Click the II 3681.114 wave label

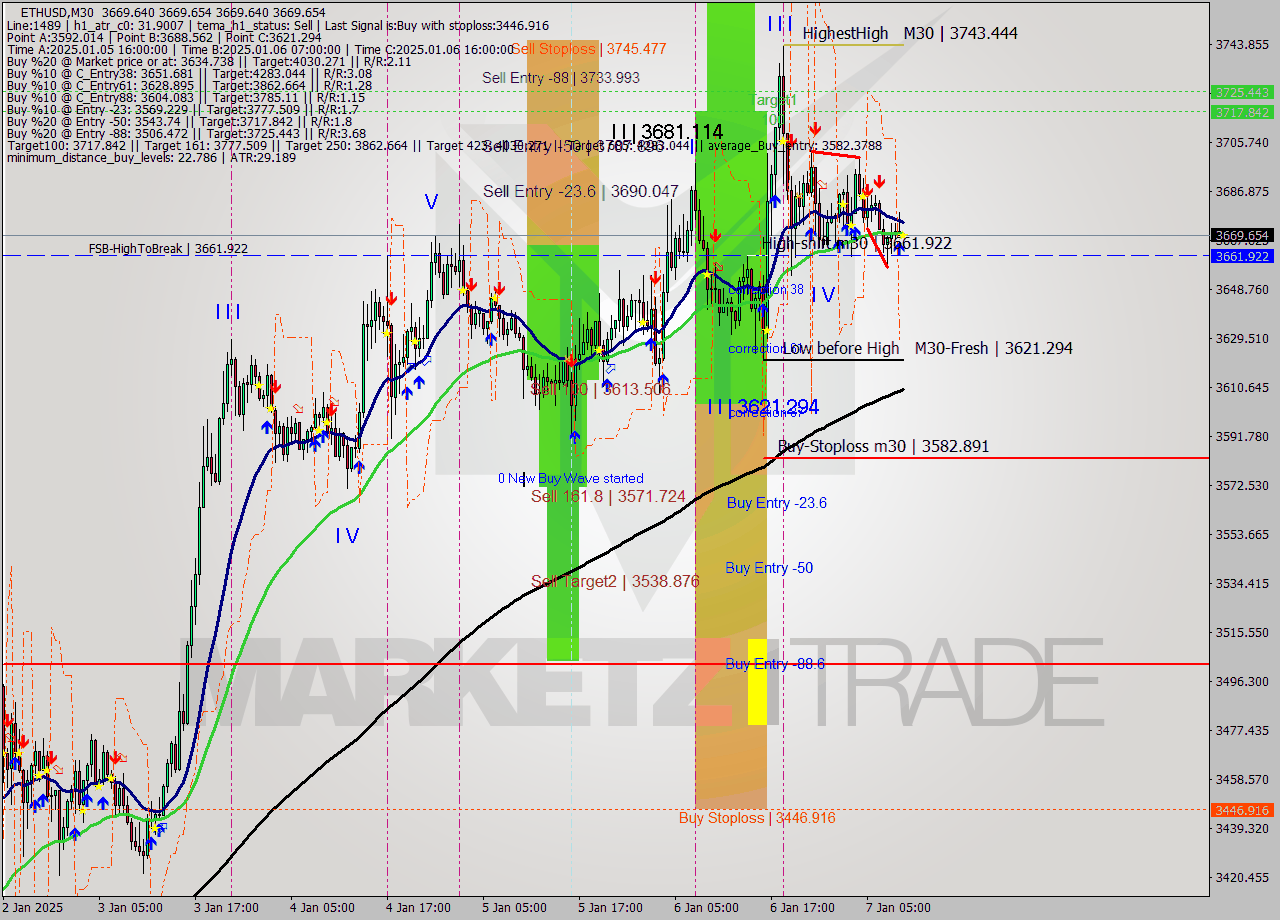668,132
